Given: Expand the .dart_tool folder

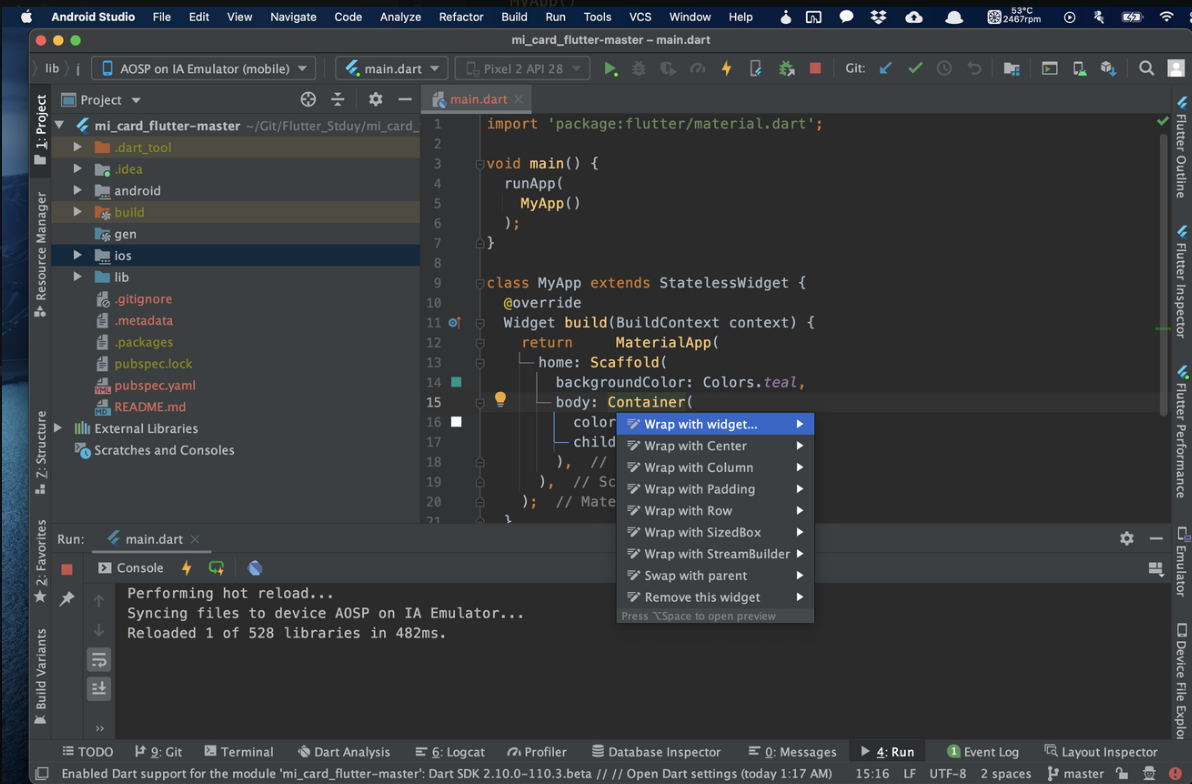Looking at the screenshot, I should coord(78,147).
